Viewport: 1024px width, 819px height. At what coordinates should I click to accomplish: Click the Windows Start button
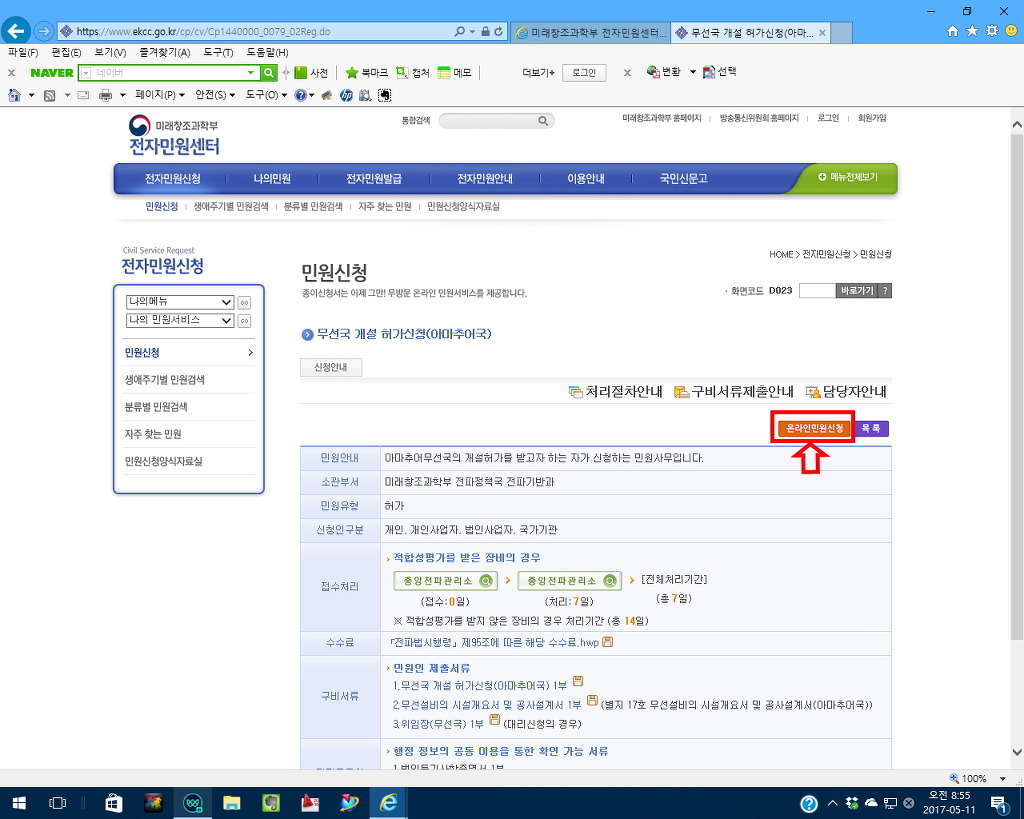(19, 803)
